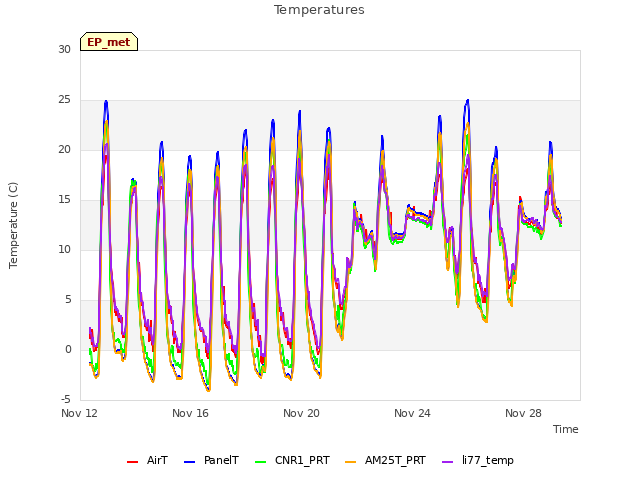Viewport: 640px width, 480px height.
Task: Click the 25 y-axis tick label
Action: [x=64, y=100]
